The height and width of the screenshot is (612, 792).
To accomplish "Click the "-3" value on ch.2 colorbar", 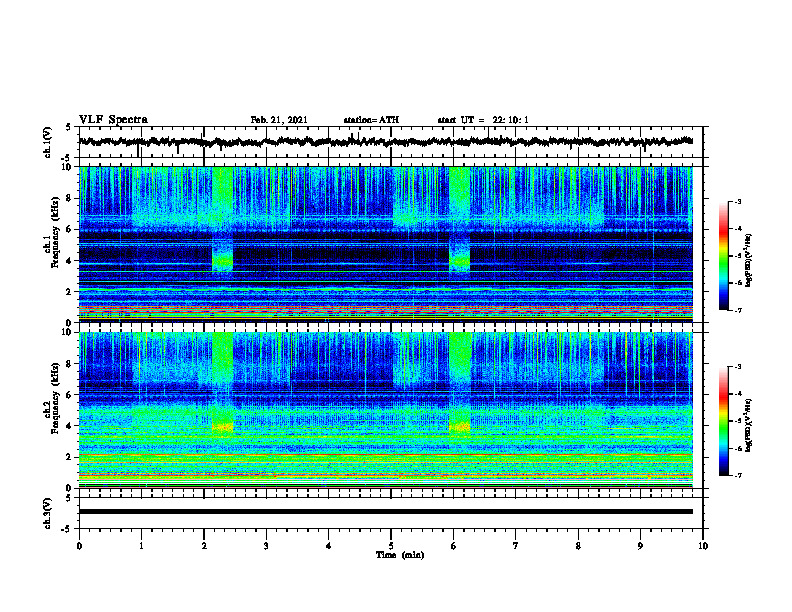I will [x=737, y=367].
